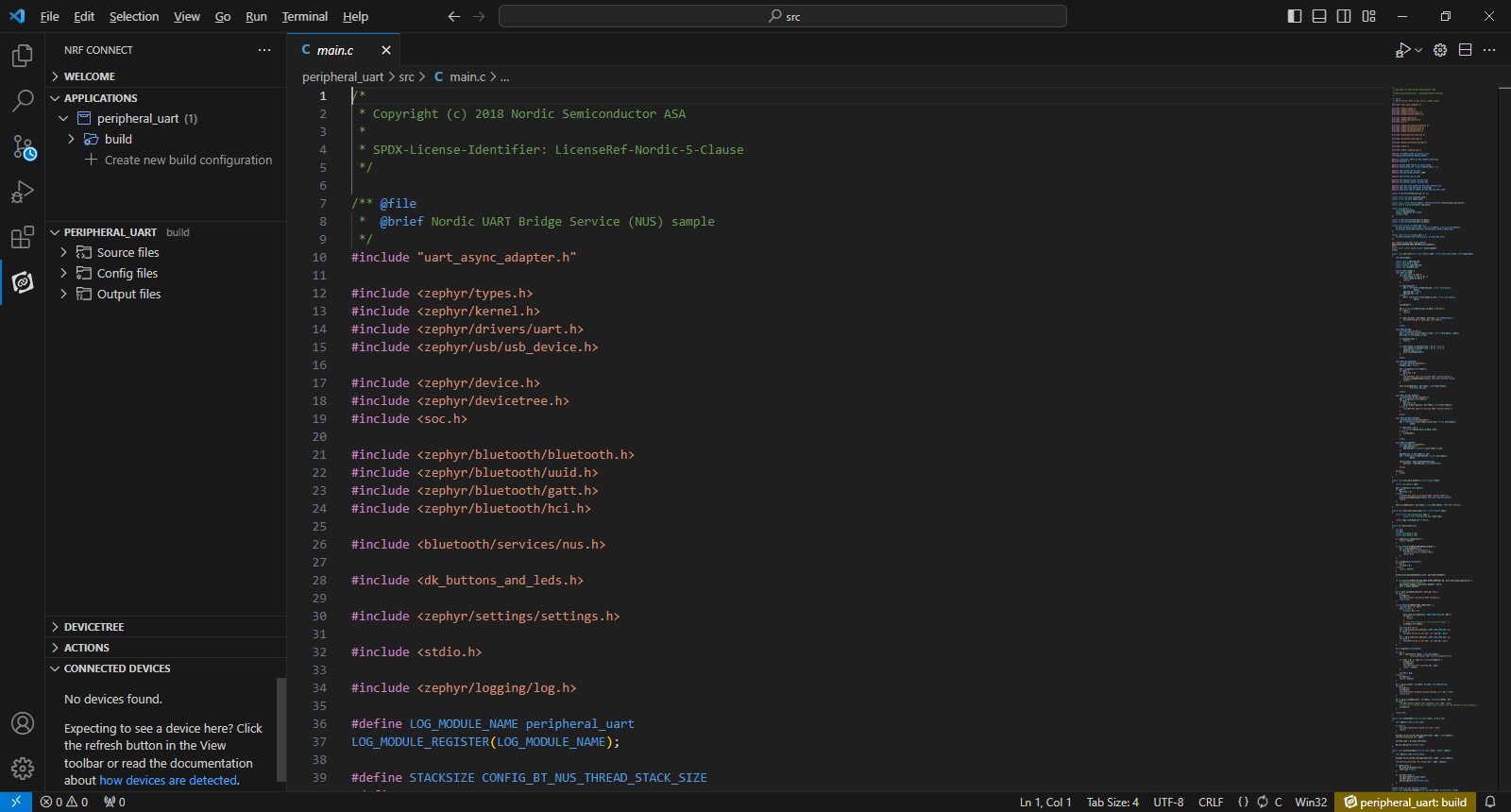This screenshot has width=1511, height=812.
Task: Toggle the secondary side bar layout button
Action: click(1343, 16)
